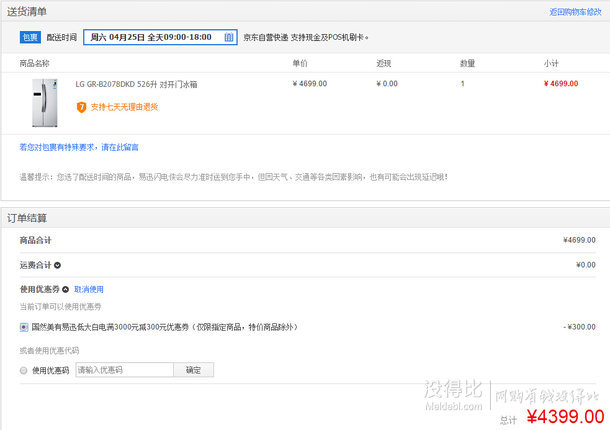This screenshot has height=430, width=610.
Task: Click the red ¥4699.00 subtotal price
Action: tap(560, 84)
